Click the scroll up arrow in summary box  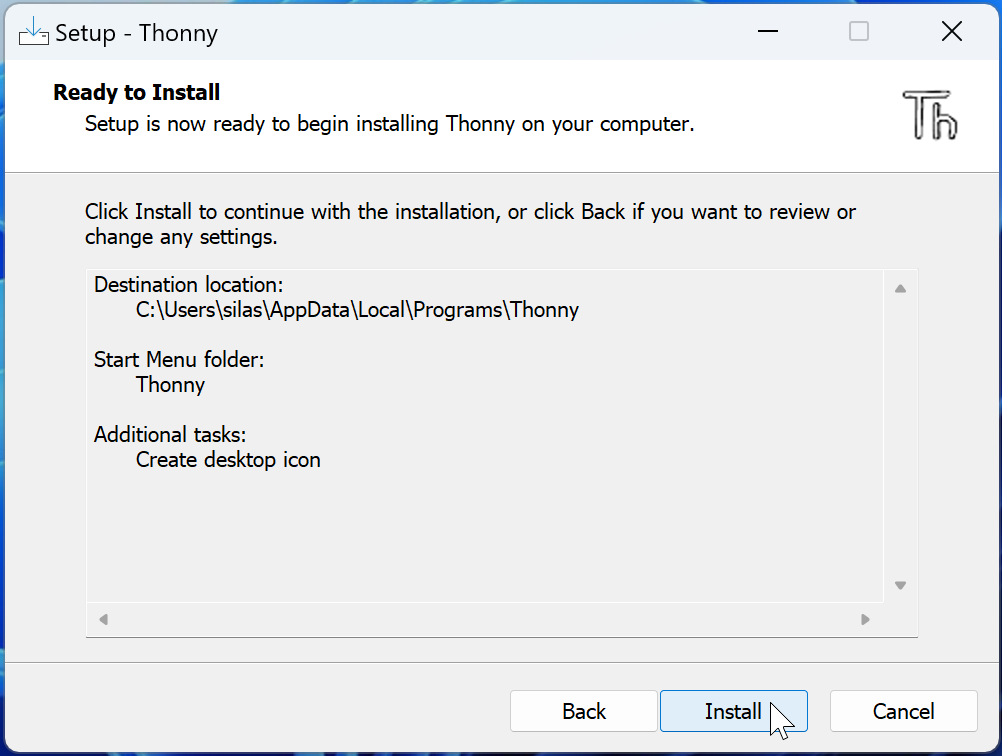(900, 289)
